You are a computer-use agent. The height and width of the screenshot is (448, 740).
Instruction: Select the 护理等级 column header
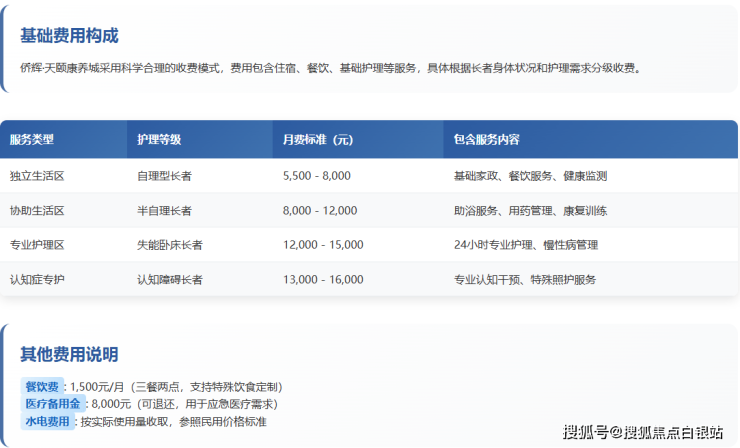(x=159, y=139)
